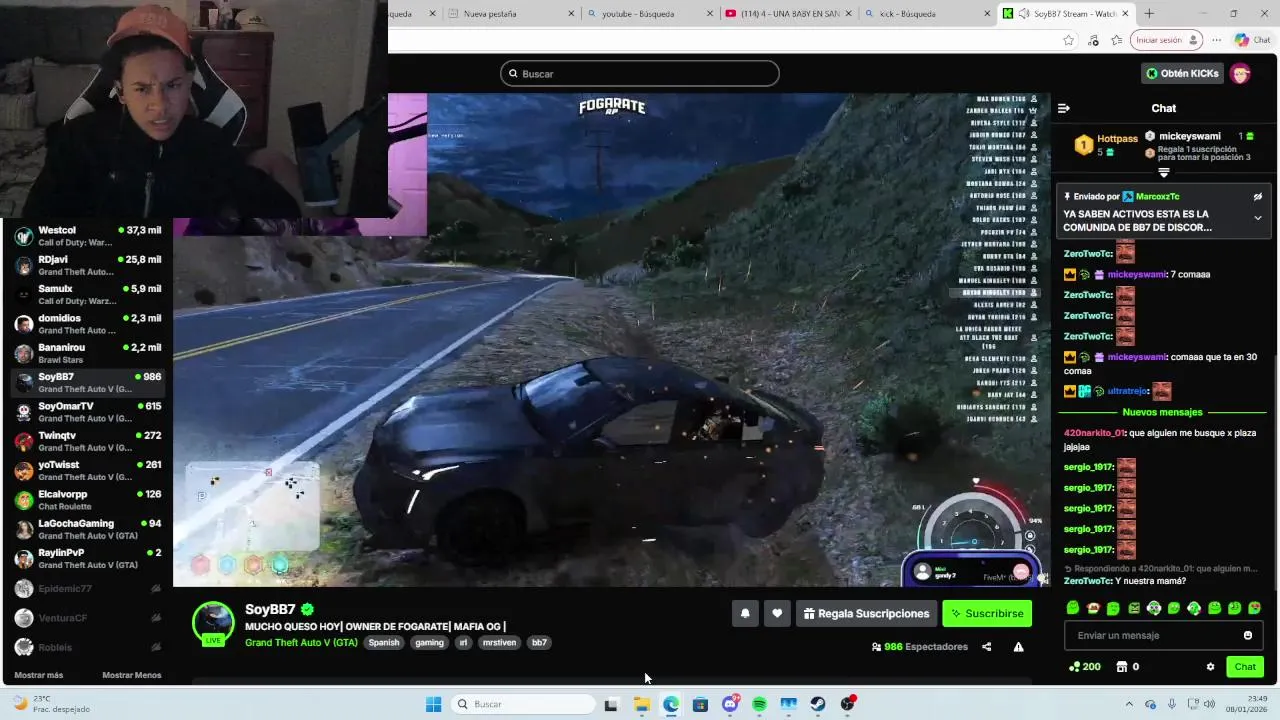Click Iniciar sesión in browser toolbar
Image resolution: width=1280 pixels, height=720 pixels.
tap(1166, 40)
